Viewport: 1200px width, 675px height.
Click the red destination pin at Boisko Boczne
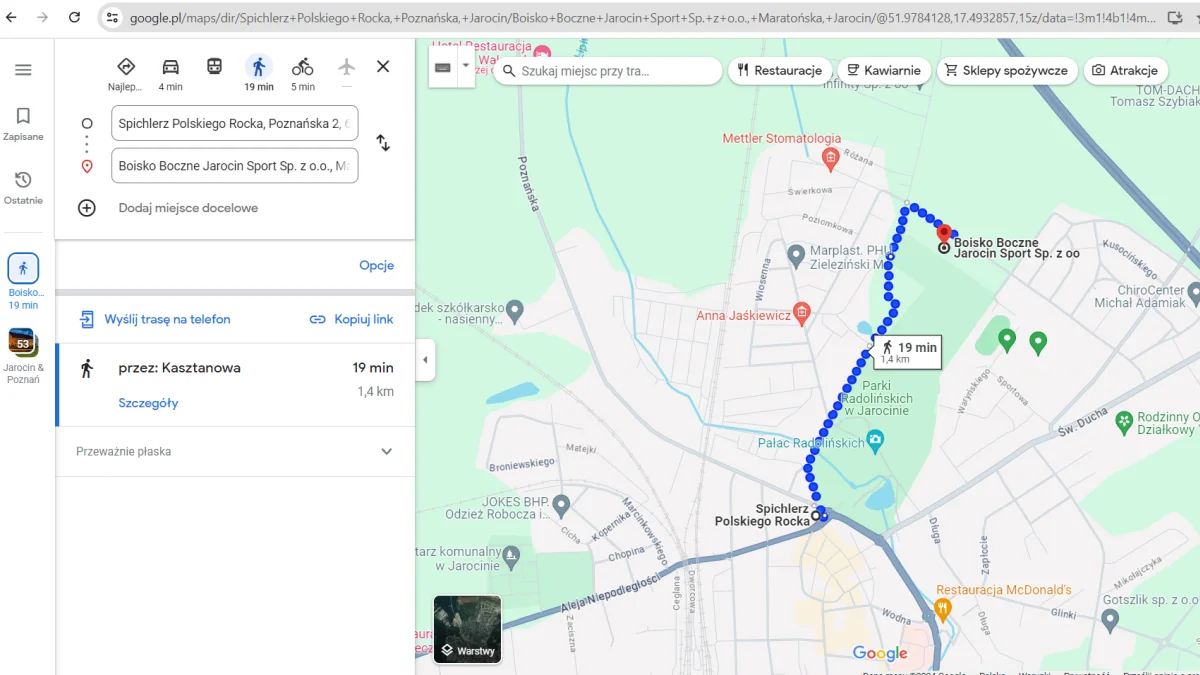[944, 235]
